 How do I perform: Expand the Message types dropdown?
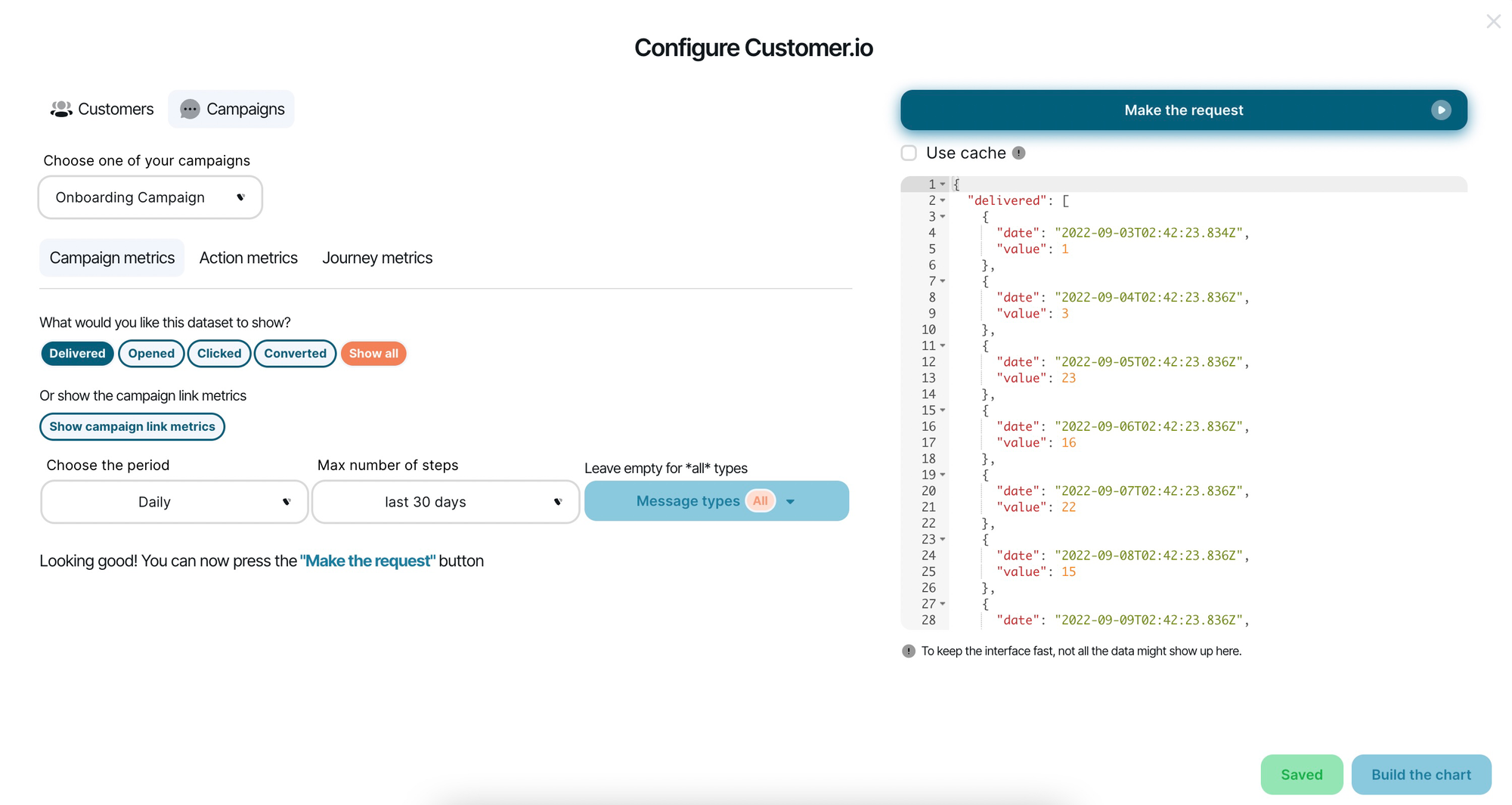[791, 500]
